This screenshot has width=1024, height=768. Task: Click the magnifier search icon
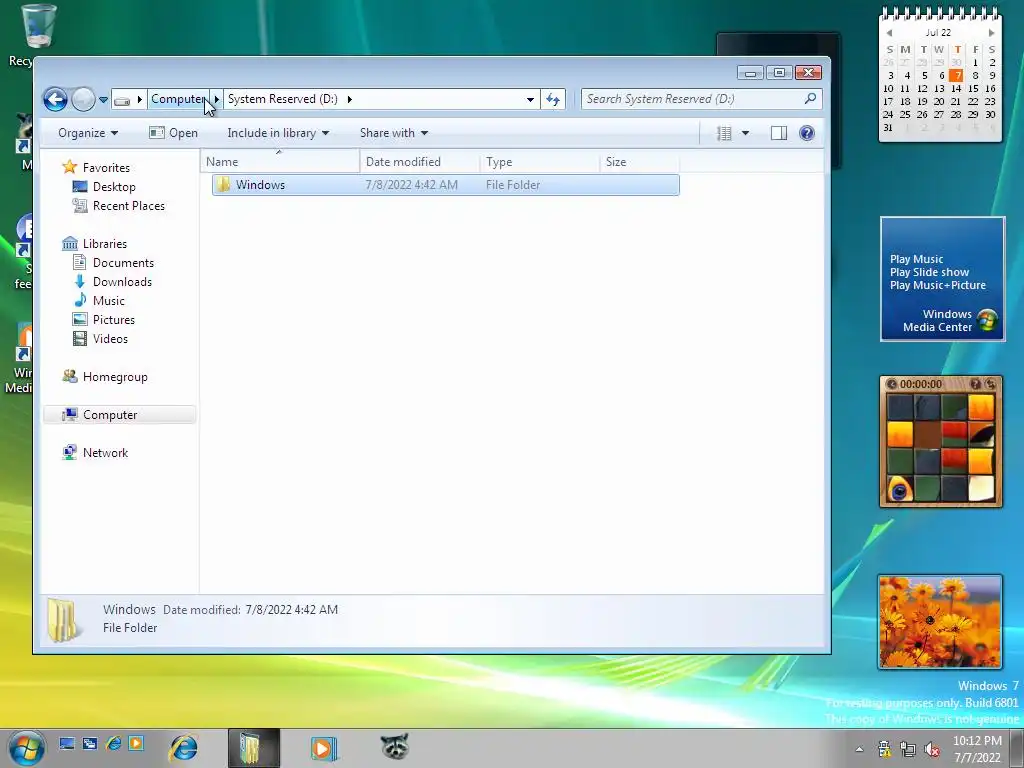tap(810, 99)
